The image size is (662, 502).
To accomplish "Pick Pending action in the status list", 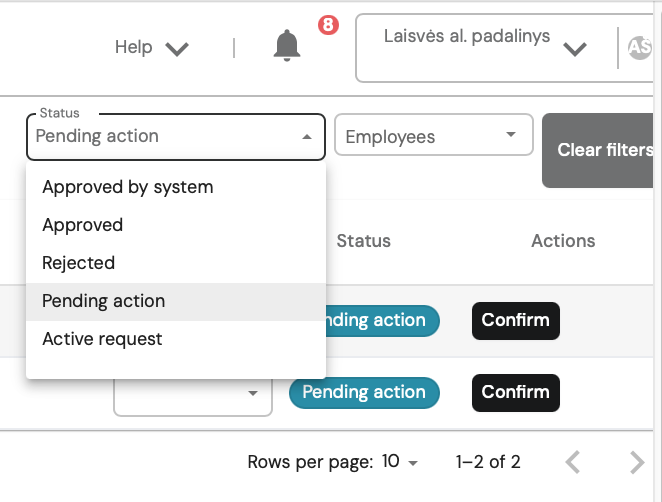I will [x=104, y=301].
